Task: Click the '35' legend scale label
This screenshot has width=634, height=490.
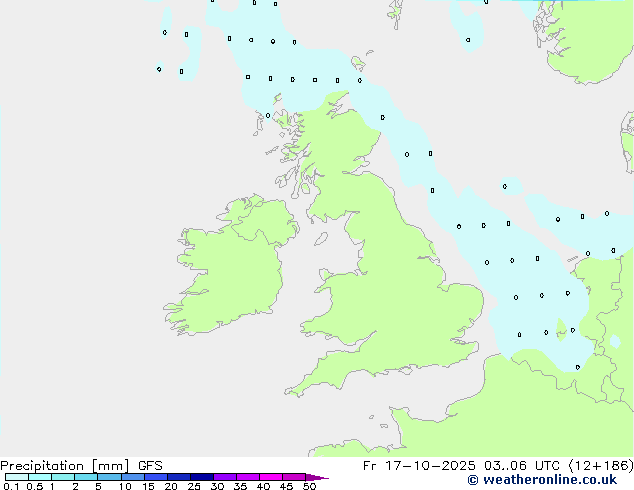Action: (240, 486)
